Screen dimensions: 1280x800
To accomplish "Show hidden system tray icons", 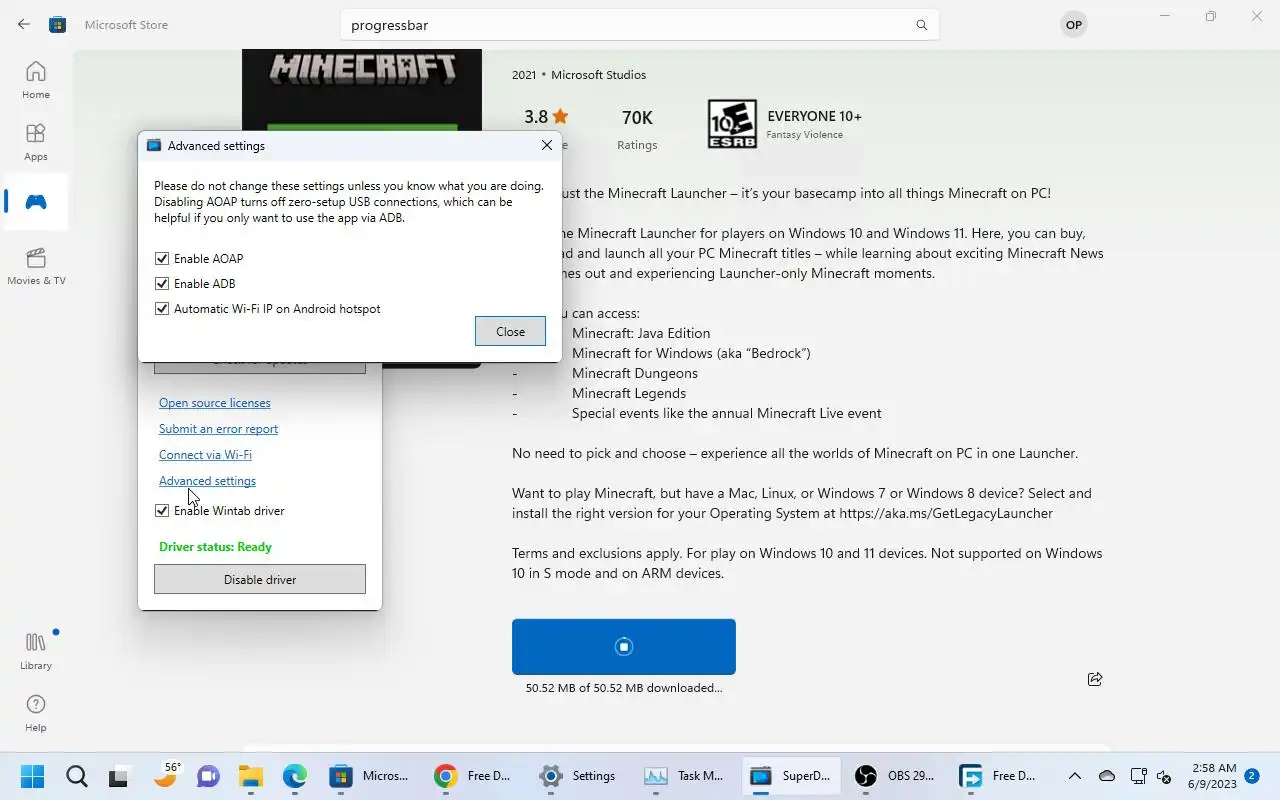I will 1075,776.
